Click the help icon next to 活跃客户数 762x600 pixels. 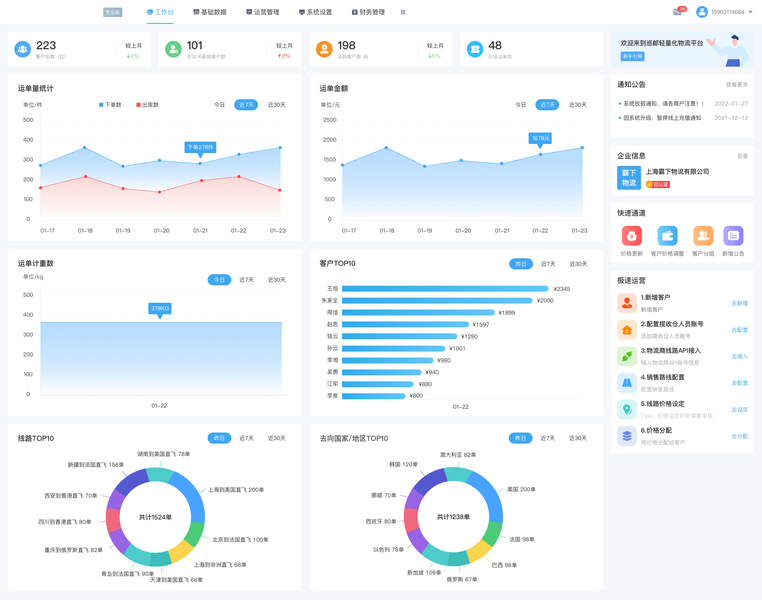[x=365, y=57]
